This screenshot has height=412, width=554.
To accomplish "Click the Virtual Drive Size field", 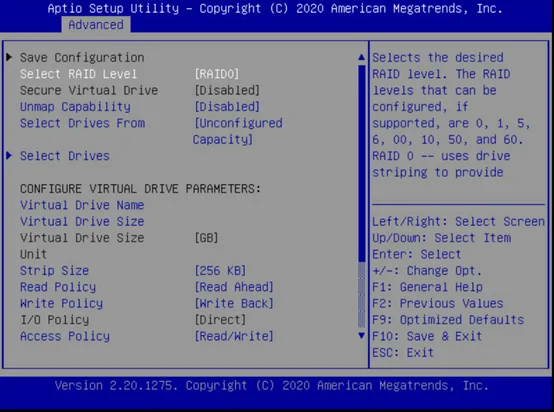I will pos(82,222).
